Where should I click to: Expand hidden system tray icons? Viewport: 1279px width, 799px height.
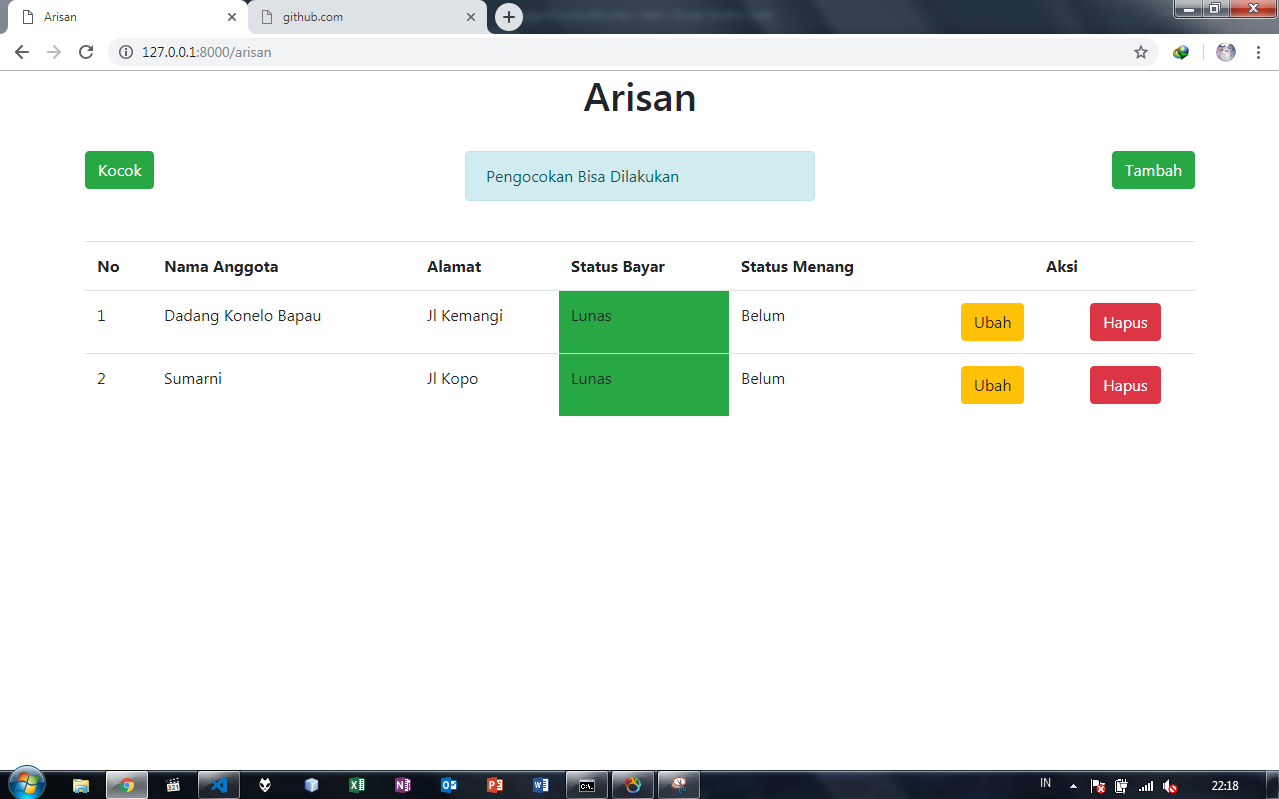coord(1073,785)
